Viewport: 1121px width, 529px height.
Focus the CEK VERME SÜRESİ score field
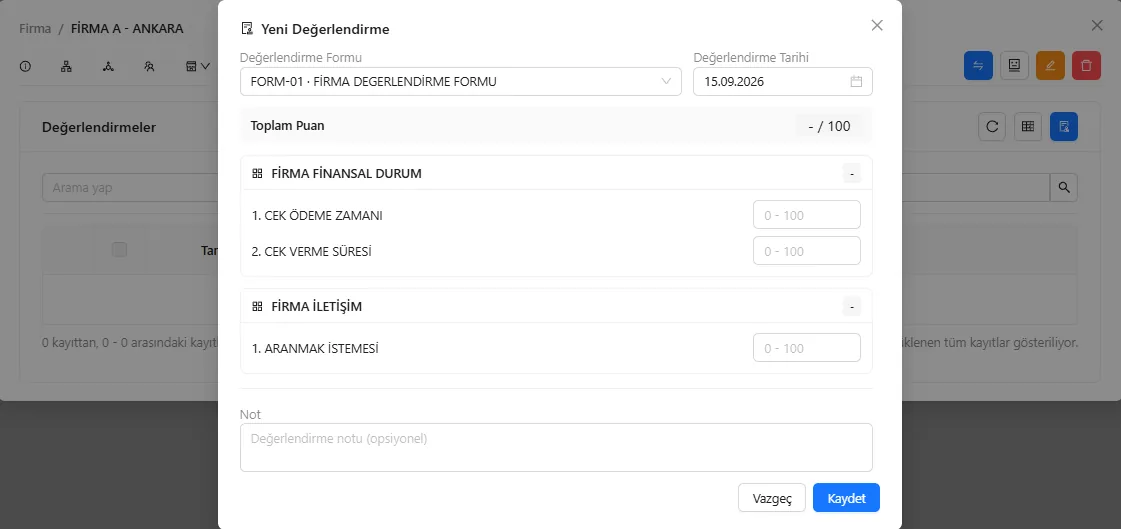pyautogui.click(x=806, y=251)
